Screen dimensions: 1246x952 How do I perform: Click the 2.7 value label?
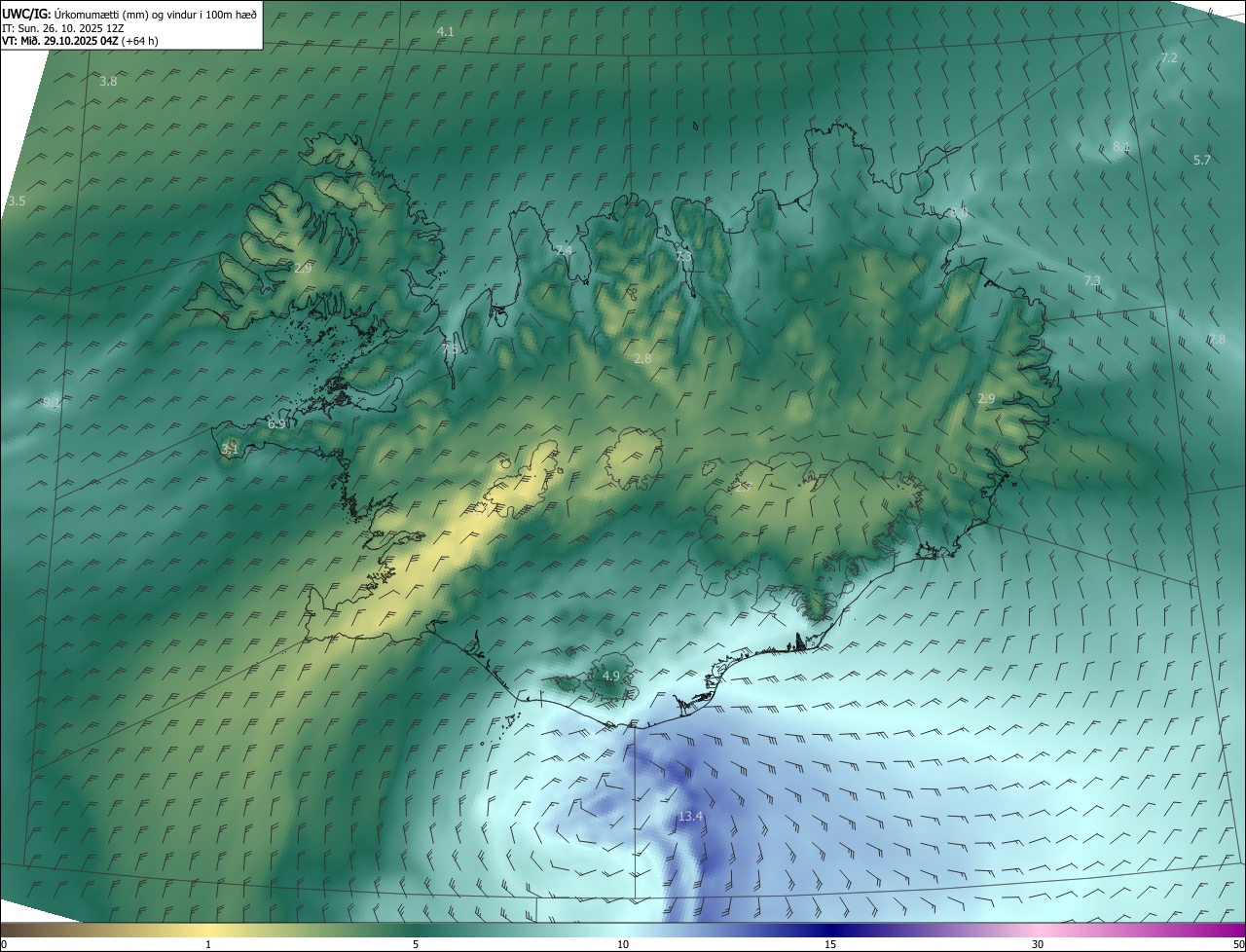[x=744, y=487]
